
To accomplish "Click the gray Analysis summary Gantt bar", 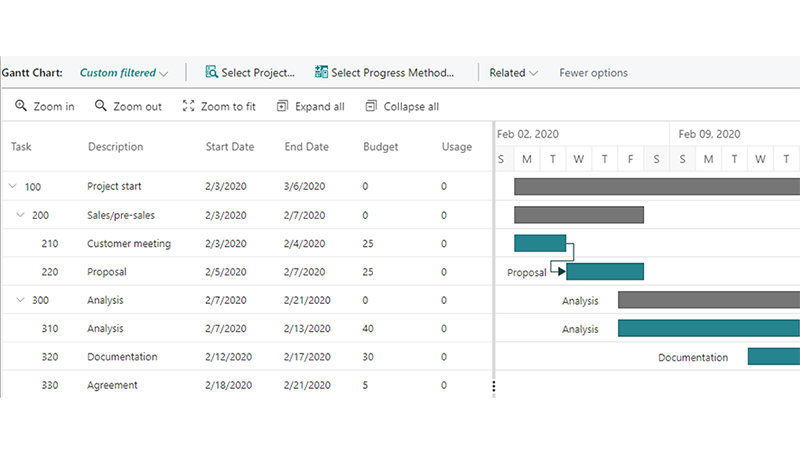I will [709, 300].
